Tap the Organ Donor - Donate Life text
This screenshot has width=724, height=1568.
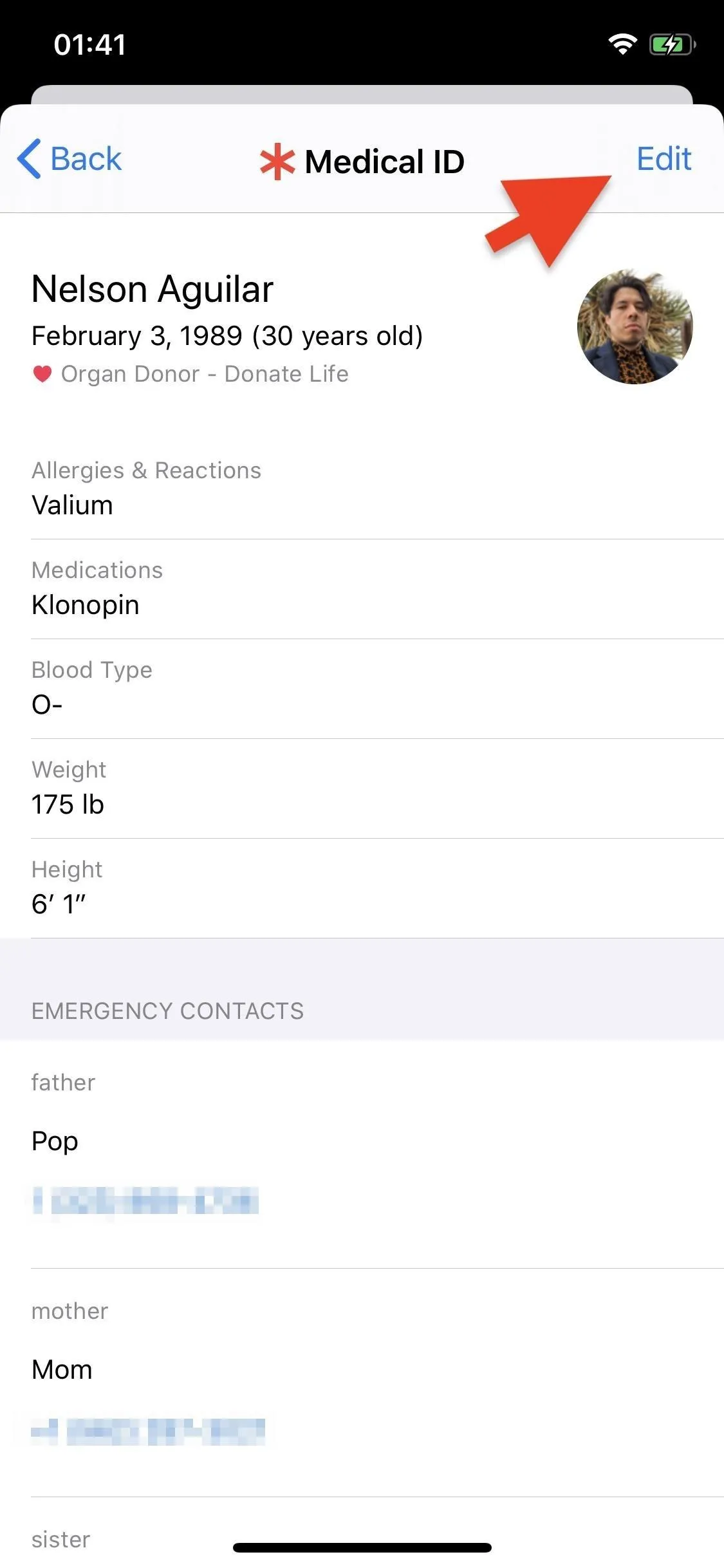205,374
